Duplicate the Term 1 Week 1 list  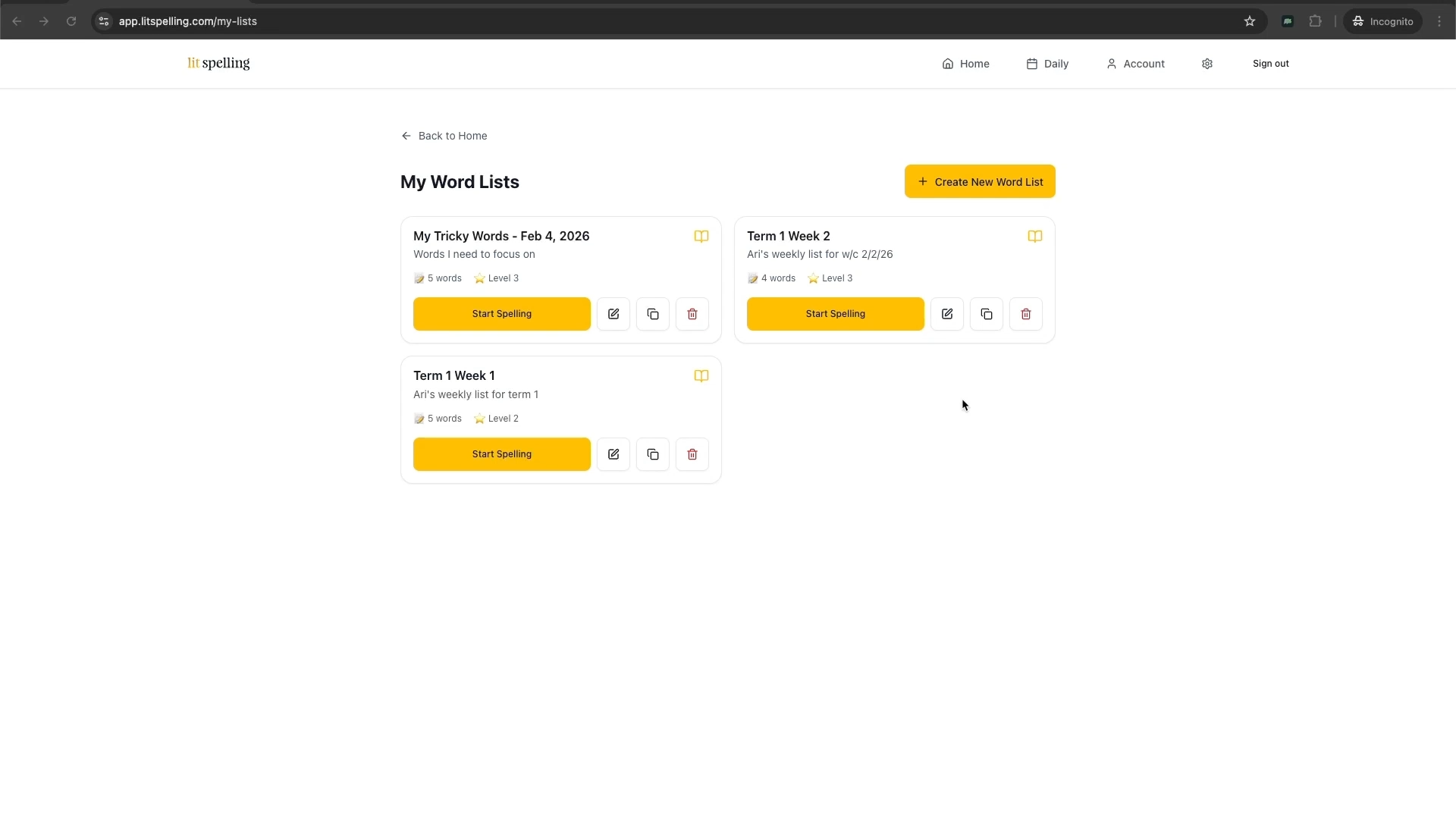click(652, 454)
